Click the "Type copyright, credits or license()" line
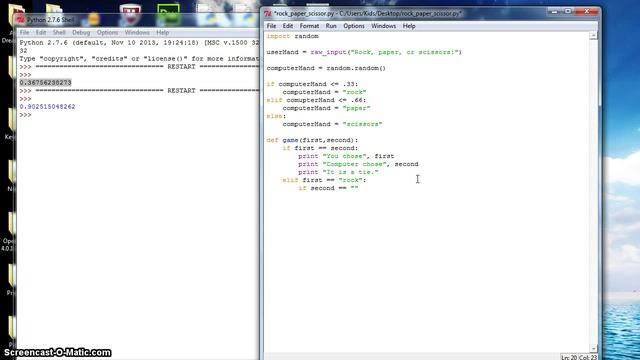 (139, 59)
